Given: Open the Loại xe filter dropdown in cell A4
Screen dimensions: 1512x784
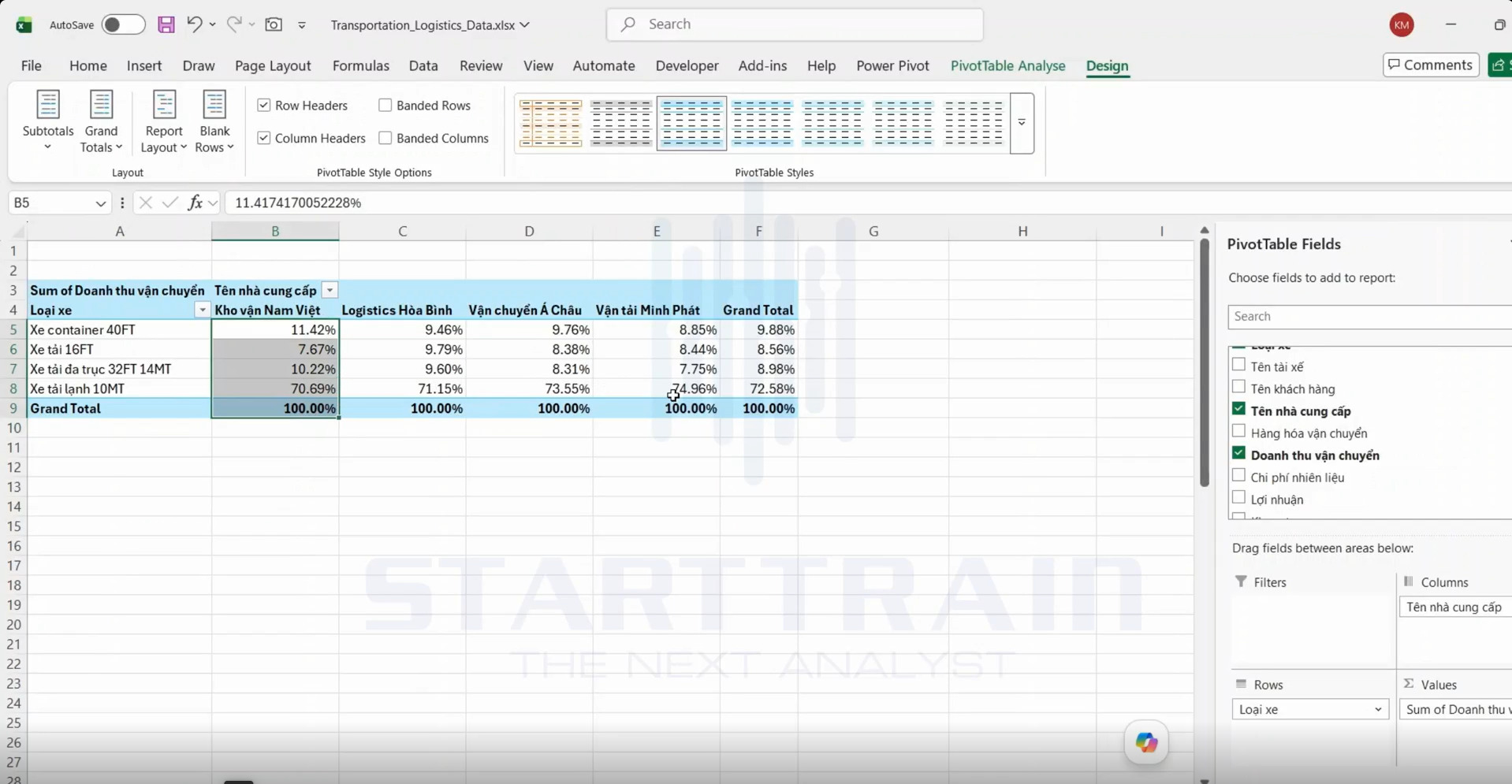Looking at the screenshot, I should [203, 310].
